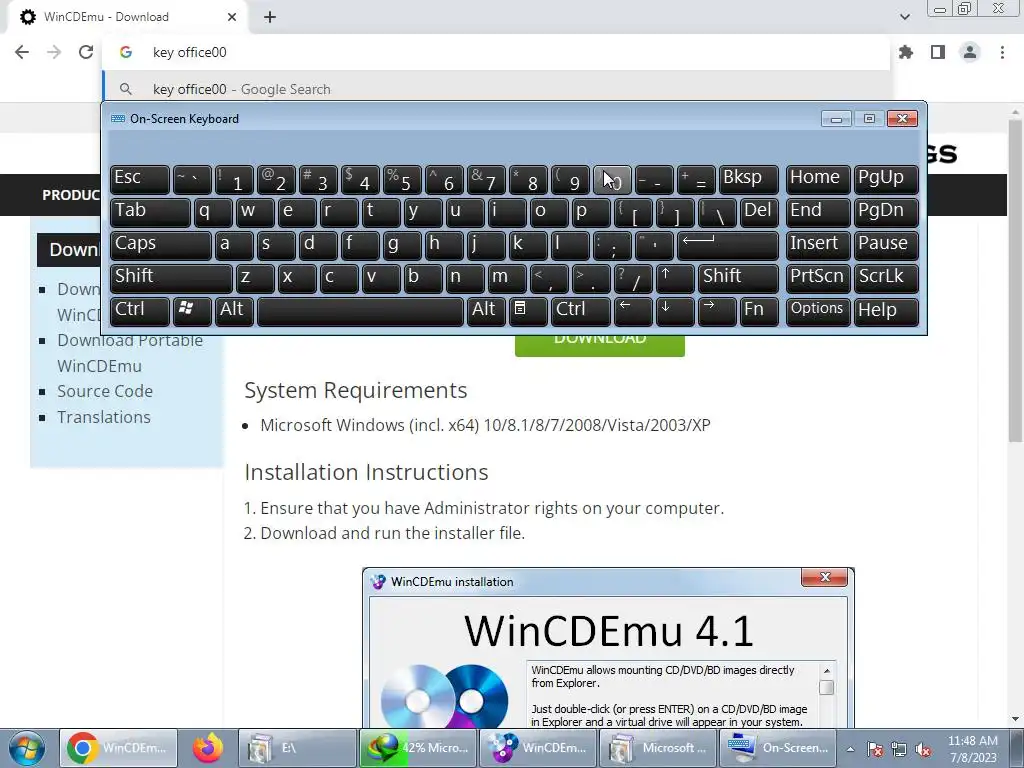Open Chrome side panel icon
Viewport: 1024px width, 768px height.
[x=938, y=52]
